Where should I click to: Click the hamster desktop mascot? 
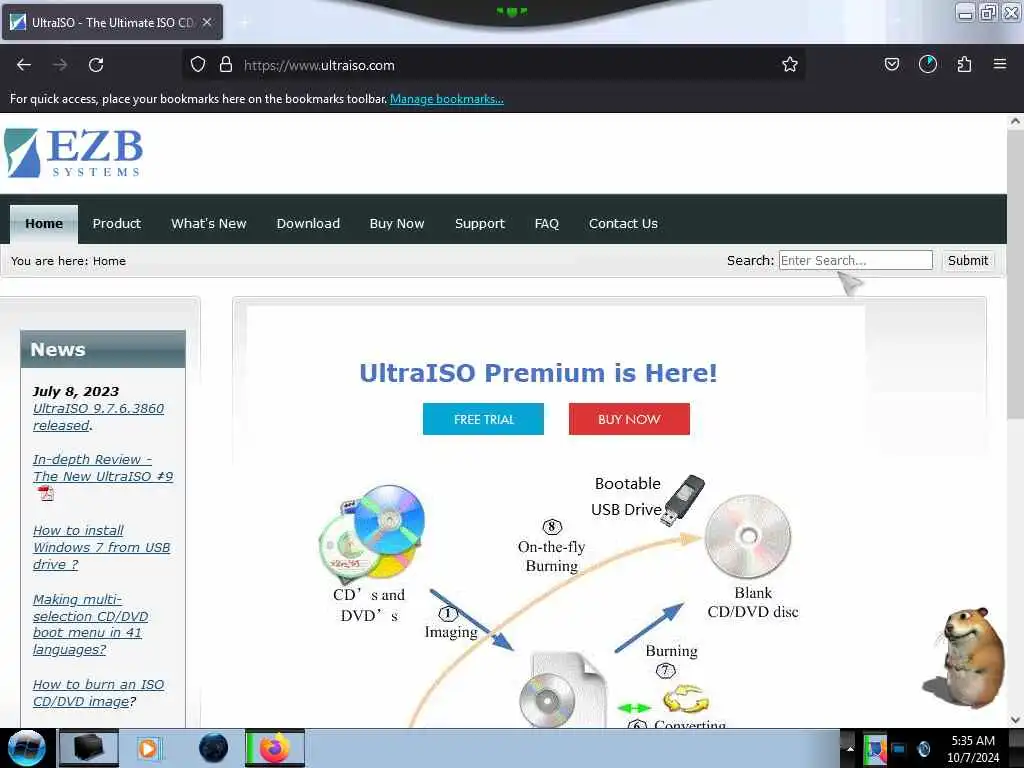point(965,658)
